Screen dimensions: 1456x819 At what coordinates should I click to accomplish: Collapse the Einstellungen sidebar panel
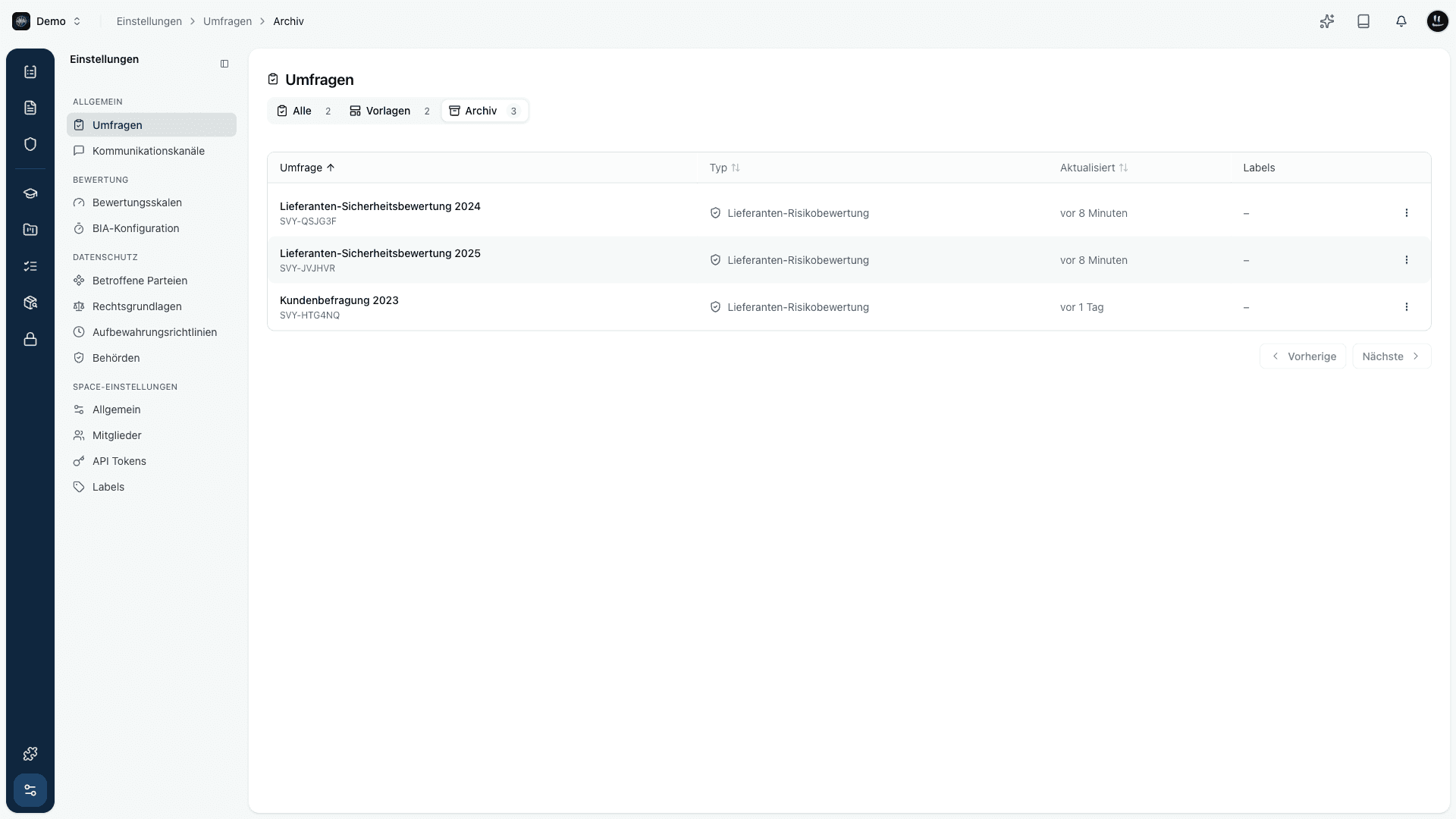tap(224, 64)
